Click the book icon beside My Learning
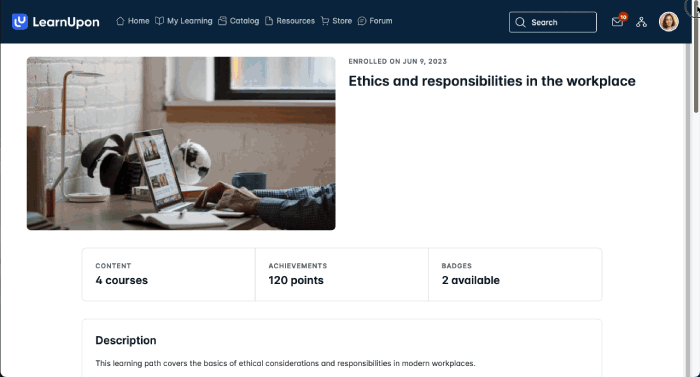This screenshot has height=377, width=700. [x=159, y=21]
